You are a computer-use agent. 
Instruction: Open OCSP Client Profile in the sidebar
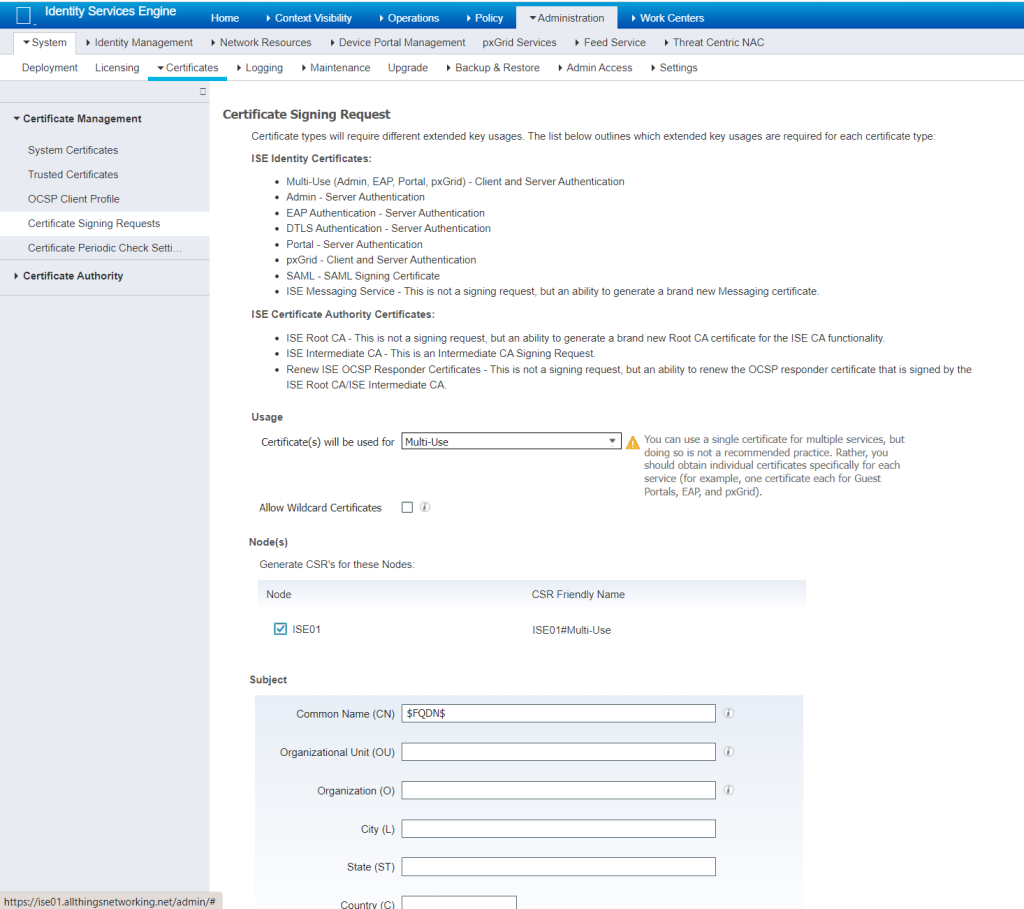[74, 199]
